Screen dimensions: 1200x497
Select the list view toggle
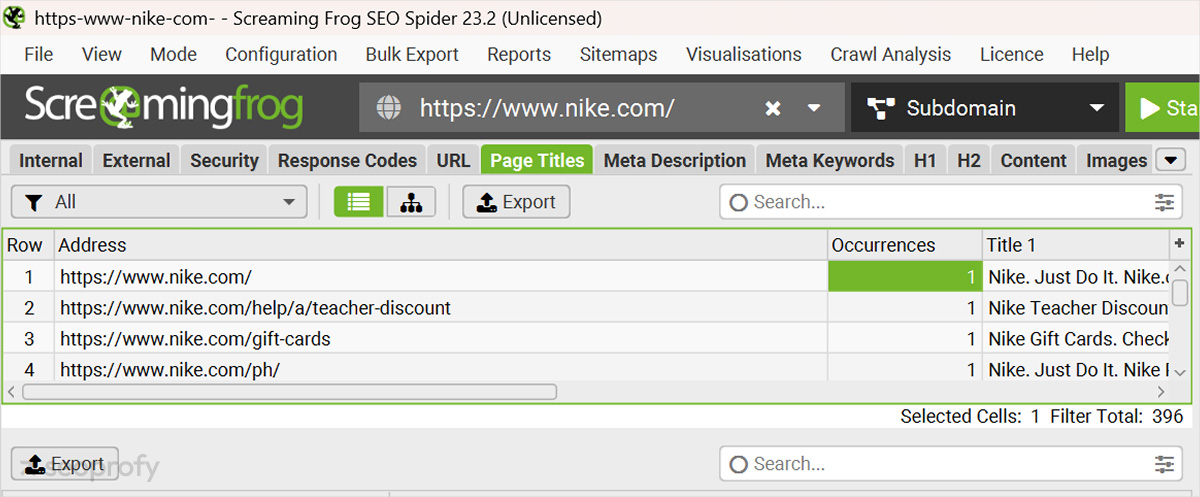pos(358,202)
